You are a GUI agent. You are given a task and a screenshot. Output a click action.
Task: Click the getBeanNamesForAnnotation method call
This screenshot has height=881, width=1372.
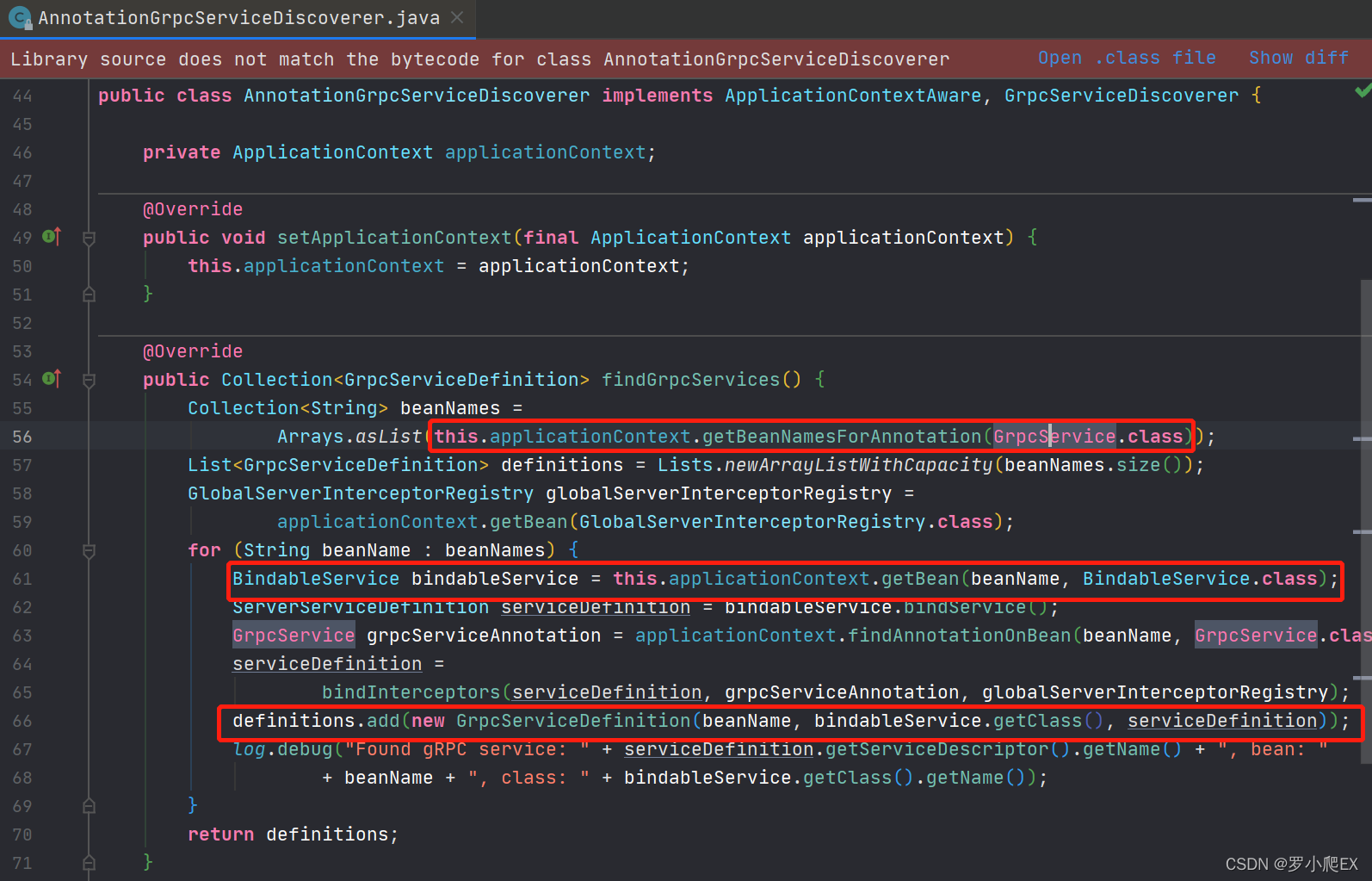842,437
